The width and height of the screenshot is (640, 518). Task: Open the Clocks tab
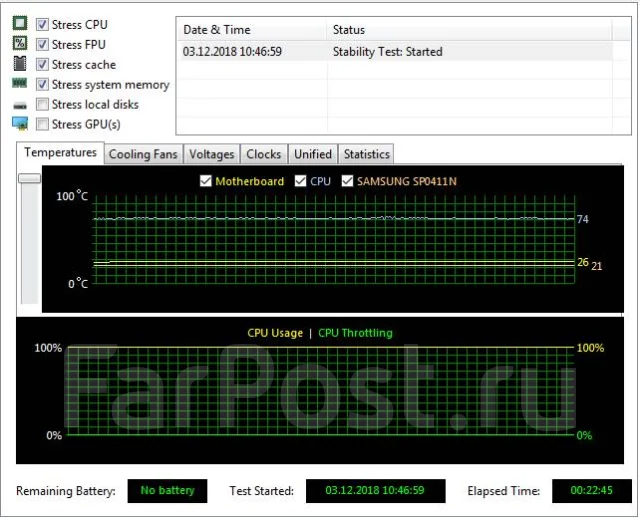pos(264,154)
